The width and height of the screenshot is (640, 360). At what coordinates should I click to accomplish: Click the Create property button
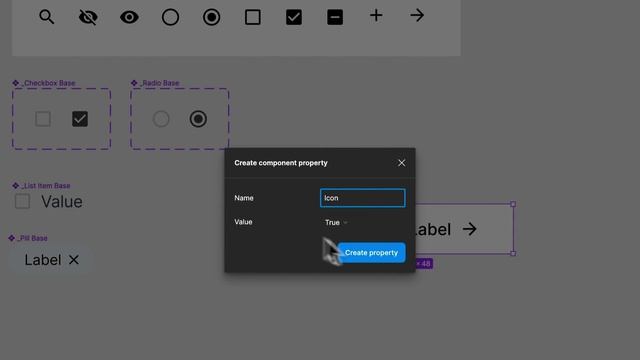click(371, 253)
